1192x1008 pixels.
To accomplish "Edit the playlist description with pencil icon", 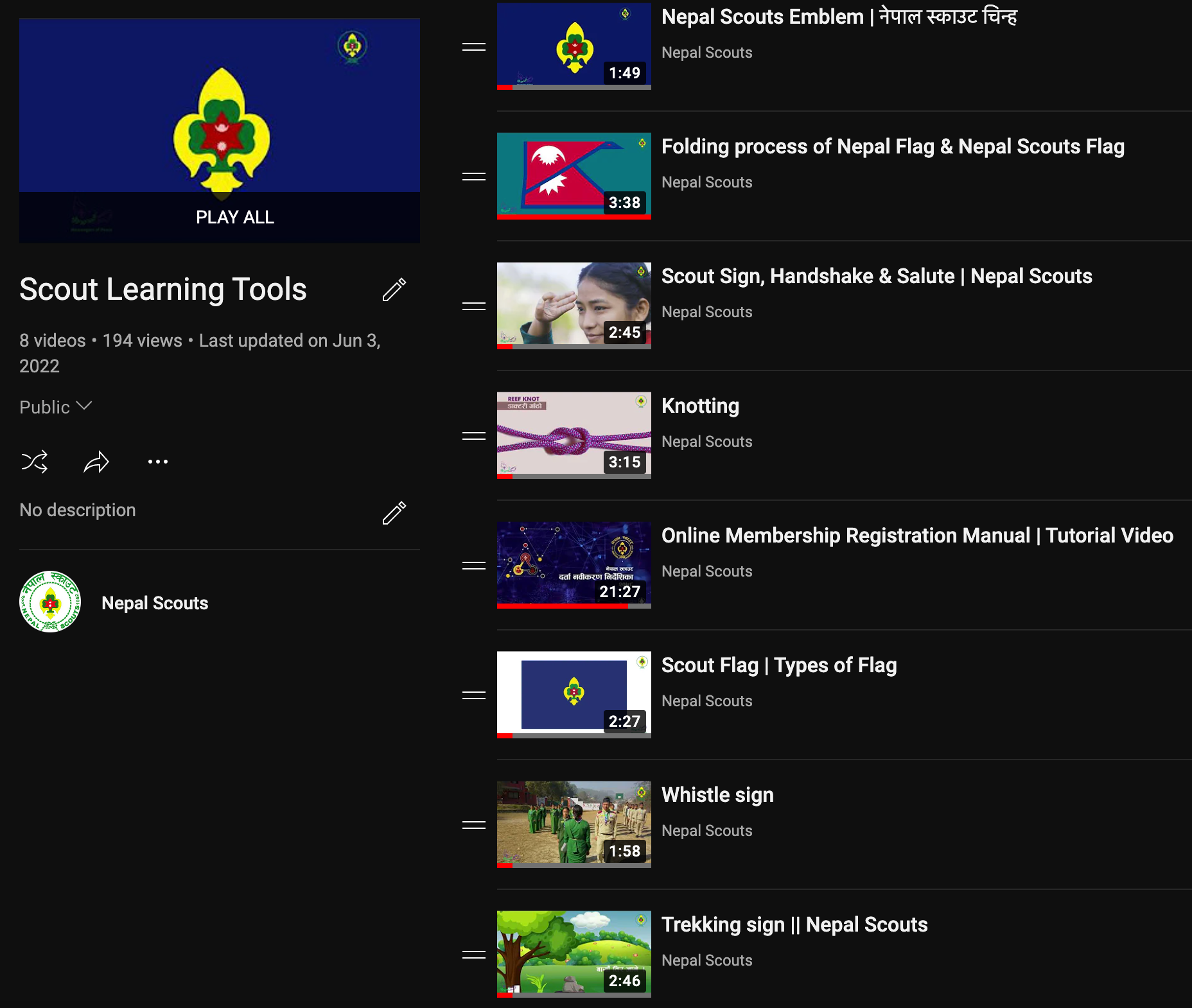I will (394, 513).
